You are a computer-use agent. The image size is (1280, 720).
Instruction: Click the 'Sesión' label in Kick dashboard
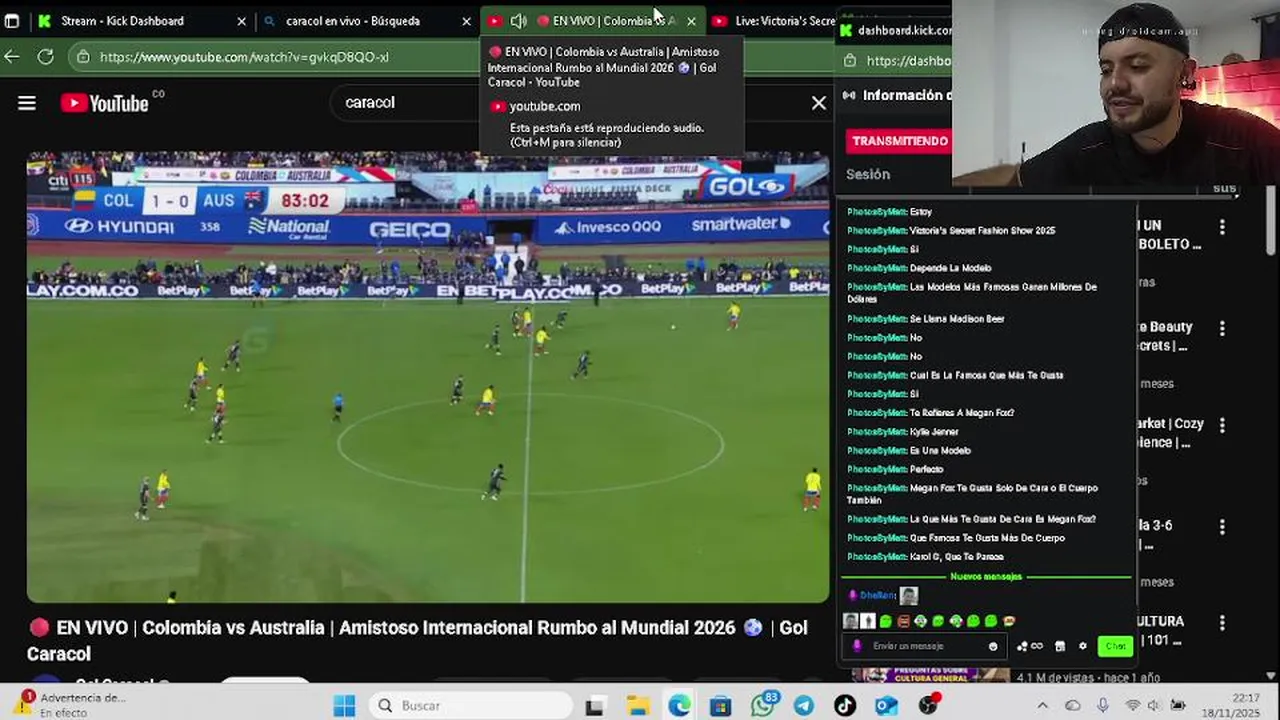(868, 174)
